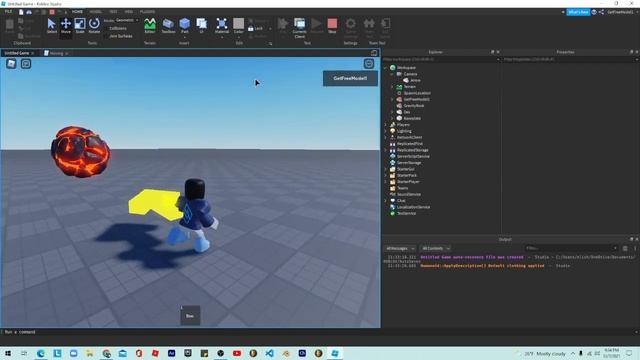Click the What's New button
Viewport: 640px width, 360px height.
578,12
